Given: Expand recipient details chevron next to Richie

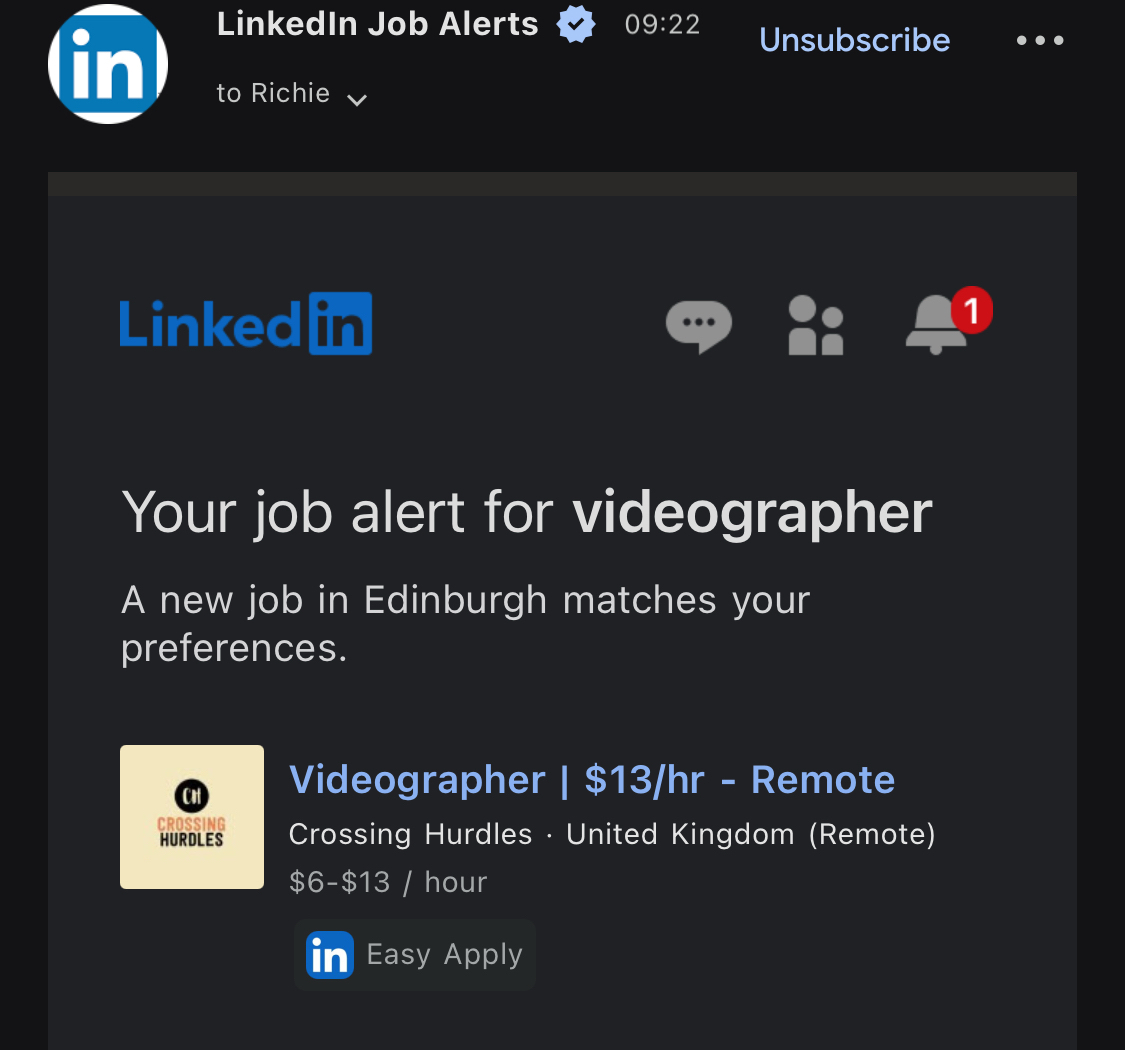Looking at the screenshot, I should coord(357,99).
